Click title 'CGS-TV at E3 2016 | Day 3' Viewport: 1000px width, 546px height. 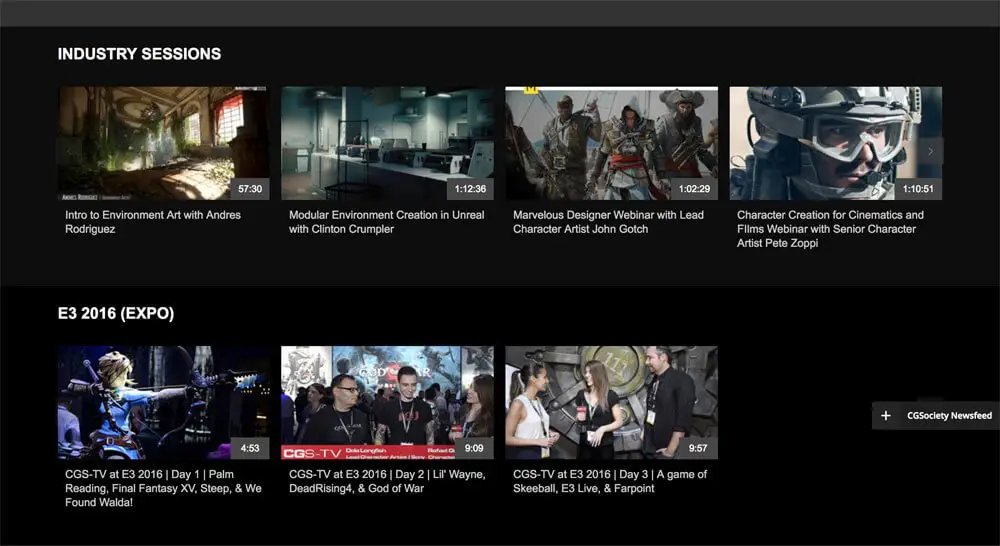pos(610,482)
